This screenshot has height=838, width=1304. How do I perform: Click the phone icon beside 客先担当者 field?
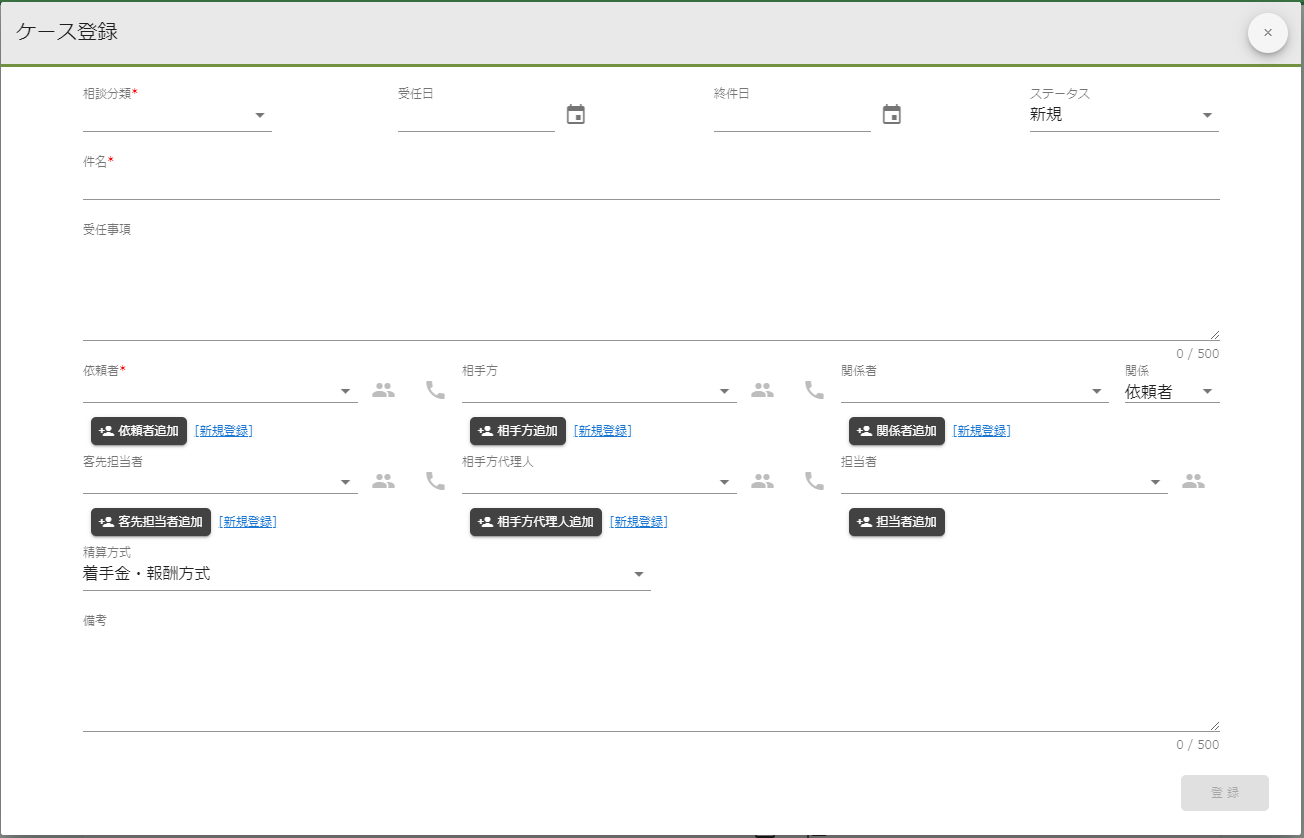(435, 481)
